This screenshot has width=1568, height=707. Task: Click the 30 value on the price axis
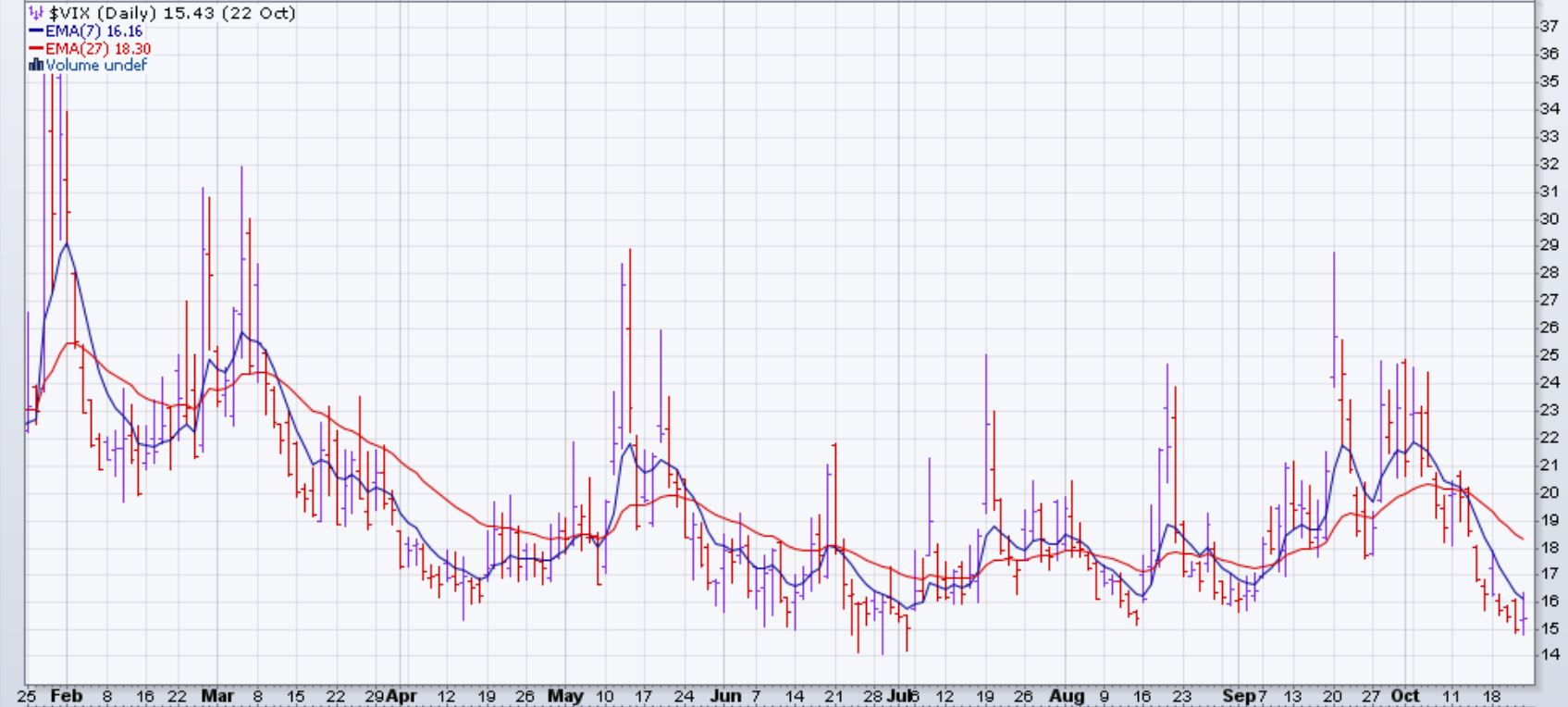pyautogui.click(x=1548, y=218)
